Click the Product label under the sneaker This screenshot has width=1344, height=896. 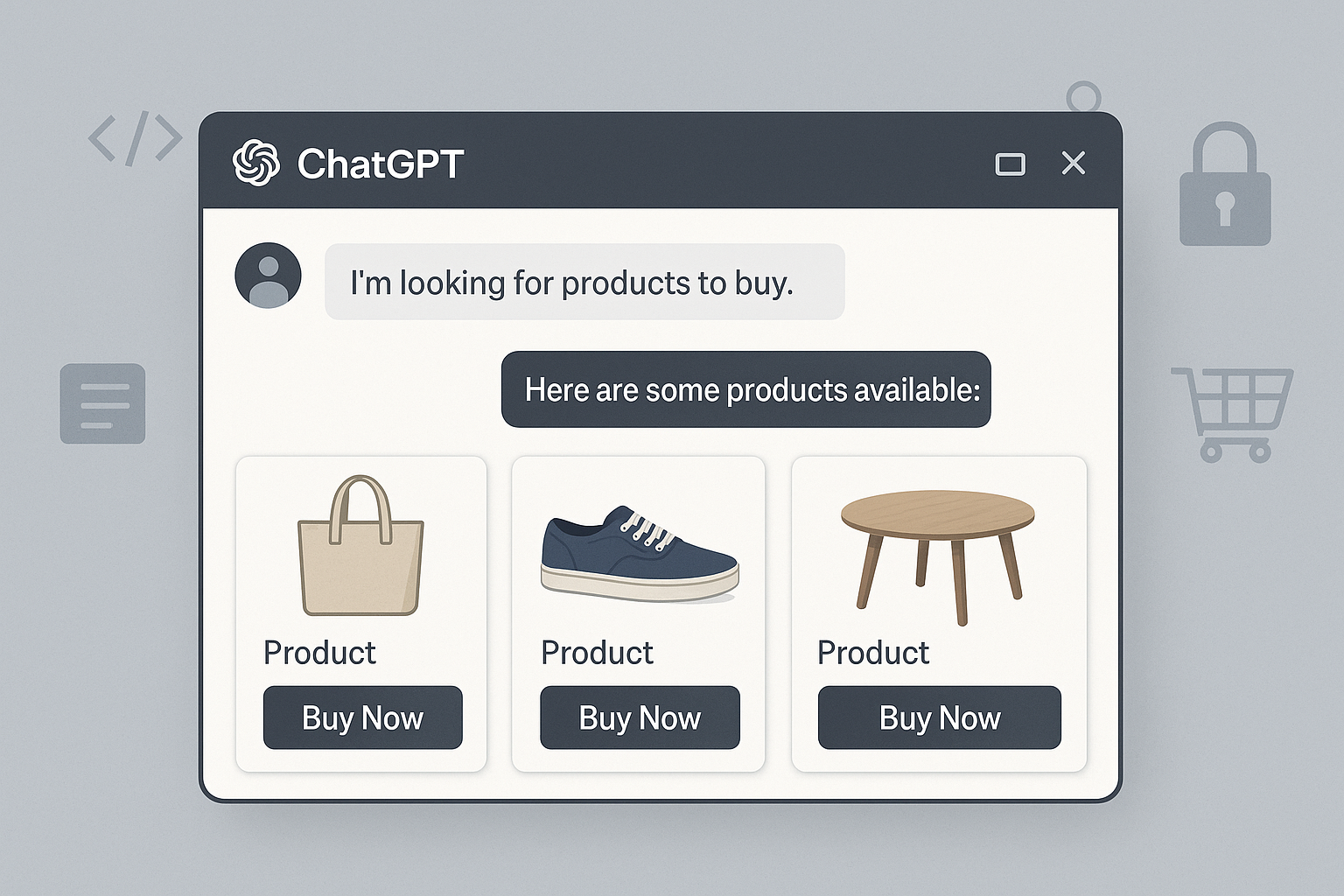[x=597, y=653]
